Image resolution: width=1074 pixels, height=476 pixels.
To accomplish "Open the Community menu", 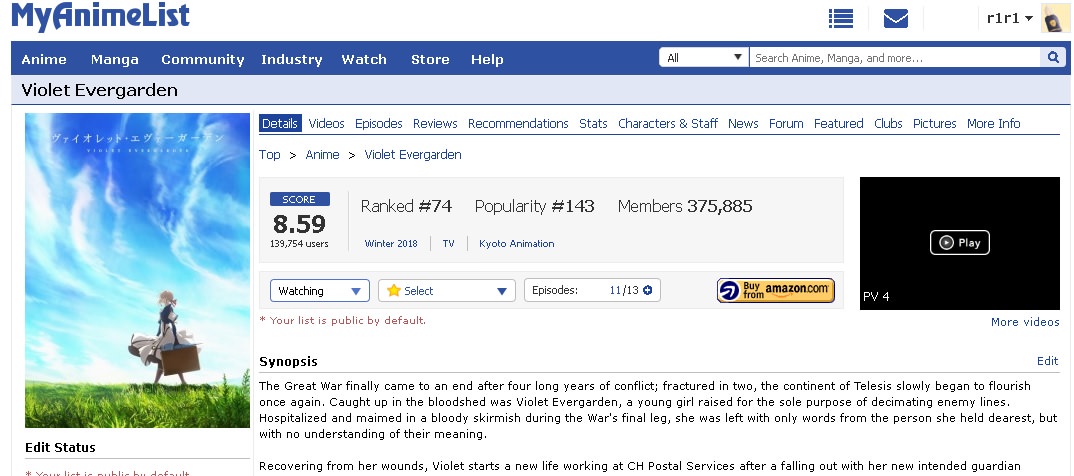I will point(203,60).
